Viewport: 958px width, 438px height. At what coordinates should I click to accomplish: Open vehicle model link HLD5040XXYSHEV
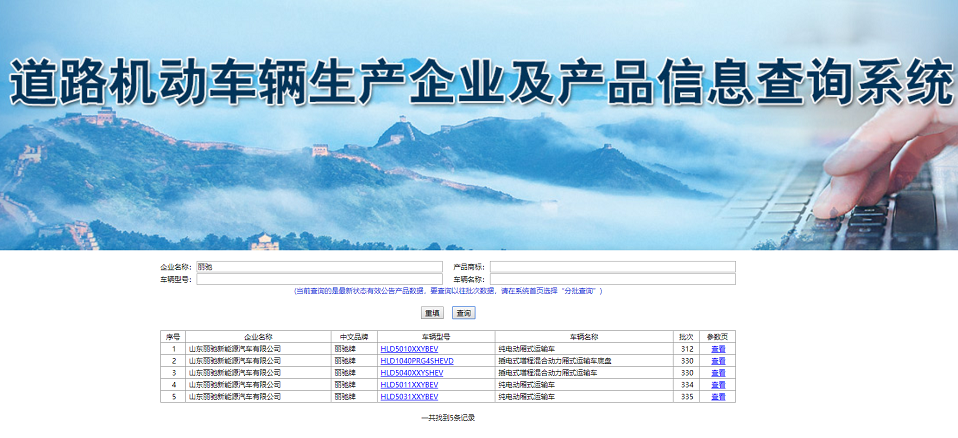(412, 373)
